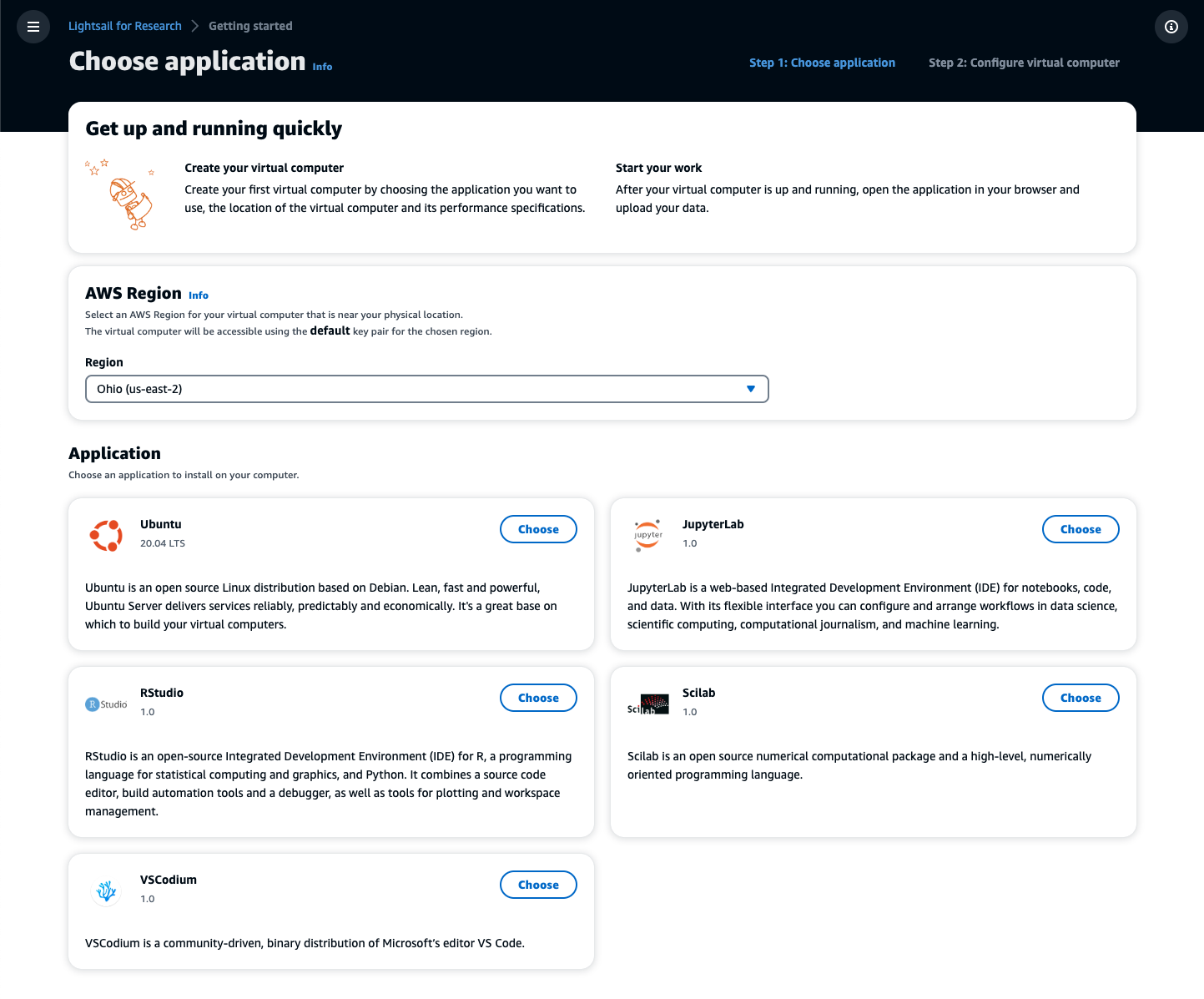Click the VSCodium logo icon

click(106, 891)
